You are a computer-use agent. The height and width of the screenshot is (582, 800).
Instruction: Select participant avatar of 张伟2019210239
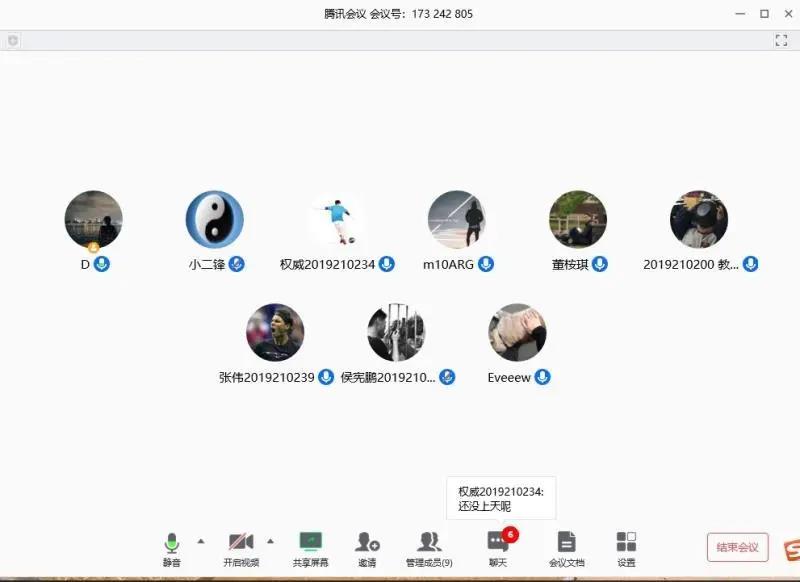(275, 333)
